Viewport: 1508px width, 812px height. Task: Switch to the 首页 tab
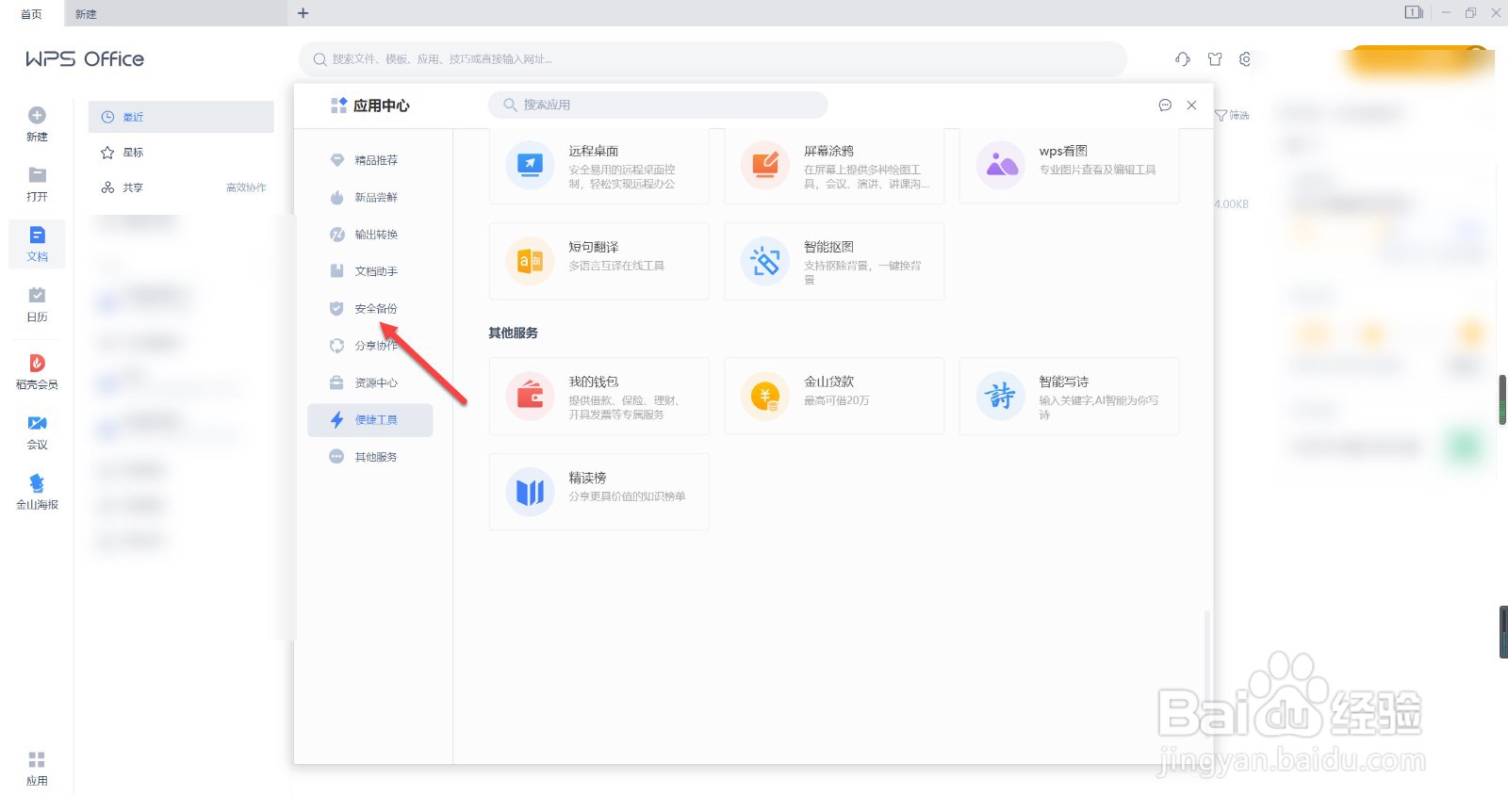coord(31,13)
